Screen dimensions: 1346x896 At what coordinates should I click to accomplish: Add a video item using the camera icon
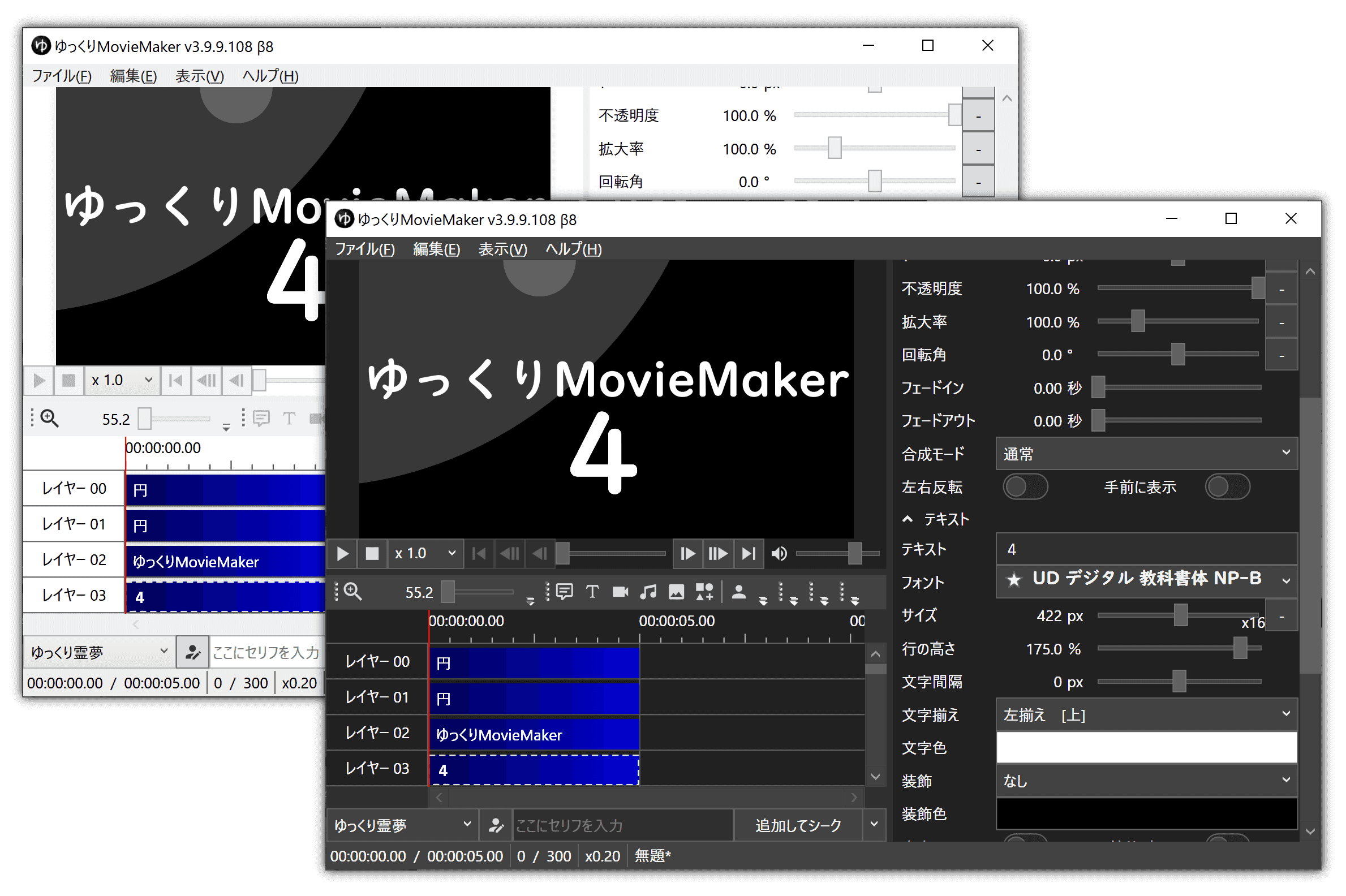(x=620, y=593)
